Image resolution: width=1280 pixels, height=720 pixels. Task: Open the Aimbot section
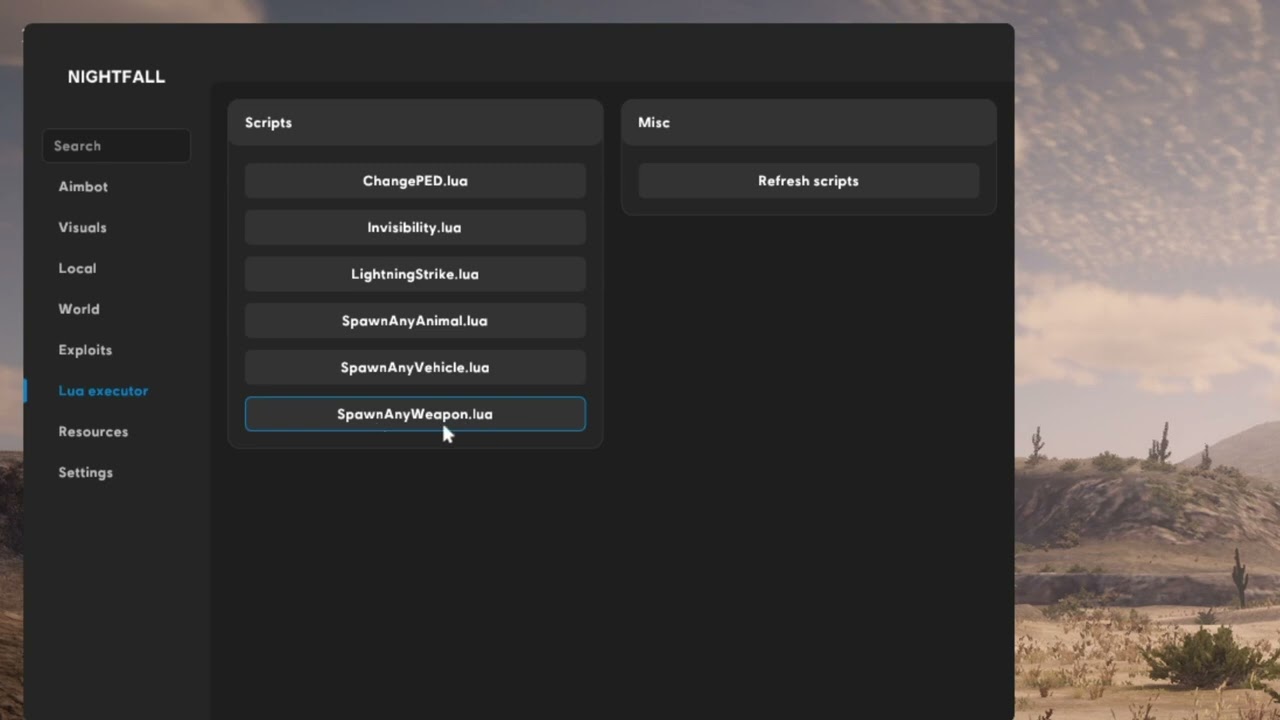coord(83,187)
